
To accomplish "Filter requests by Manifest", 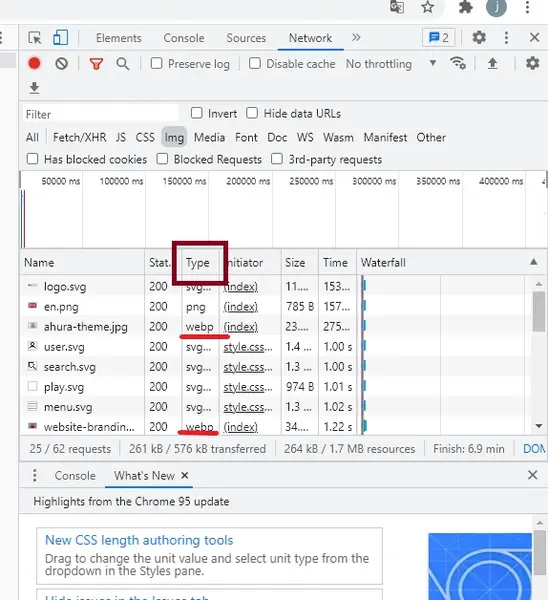I will point(385,137).
